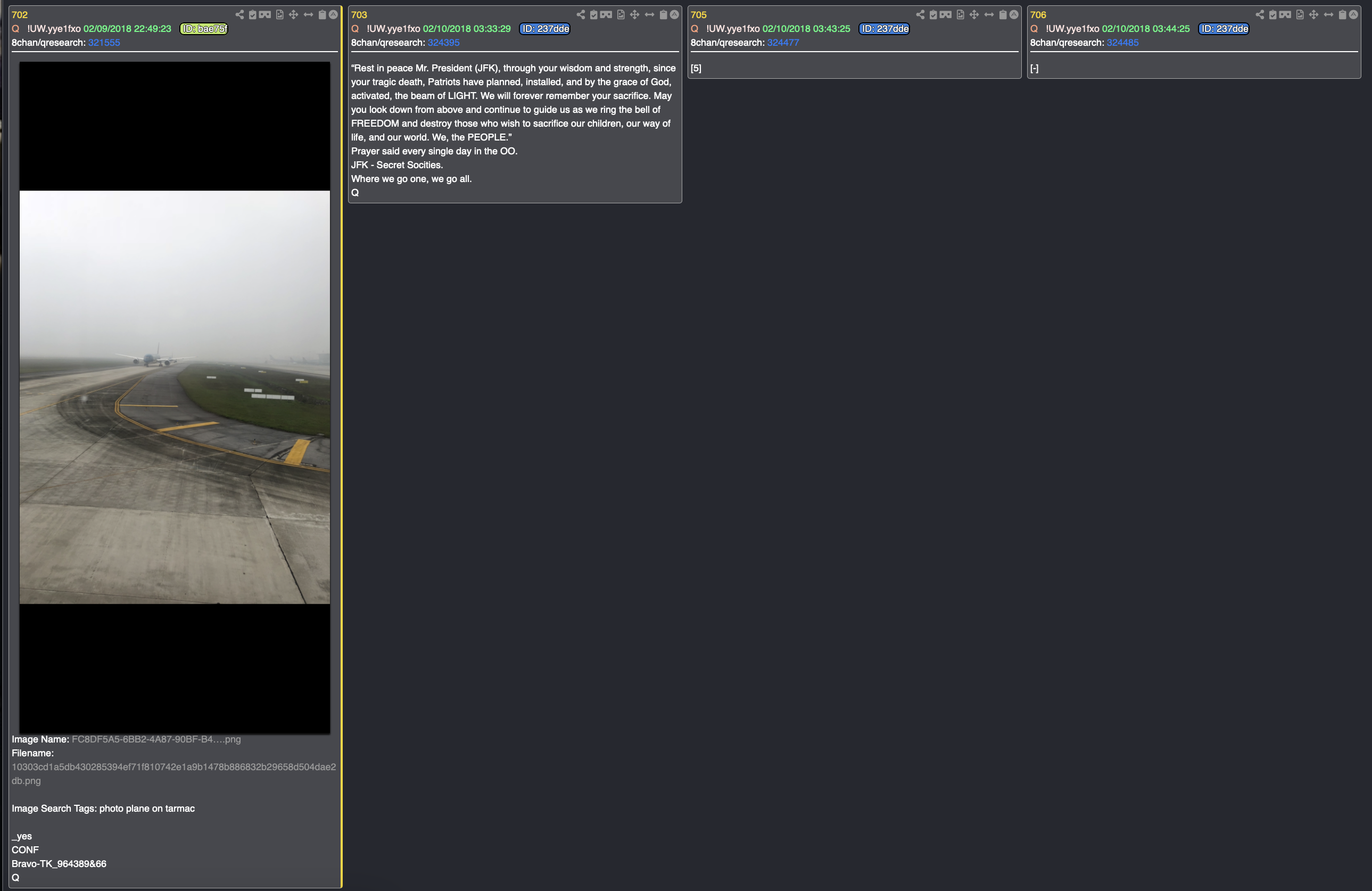Screen dimensions: 1372x891
Task: Click the goggles icon on post 702
Action: [x=265, y=14]
